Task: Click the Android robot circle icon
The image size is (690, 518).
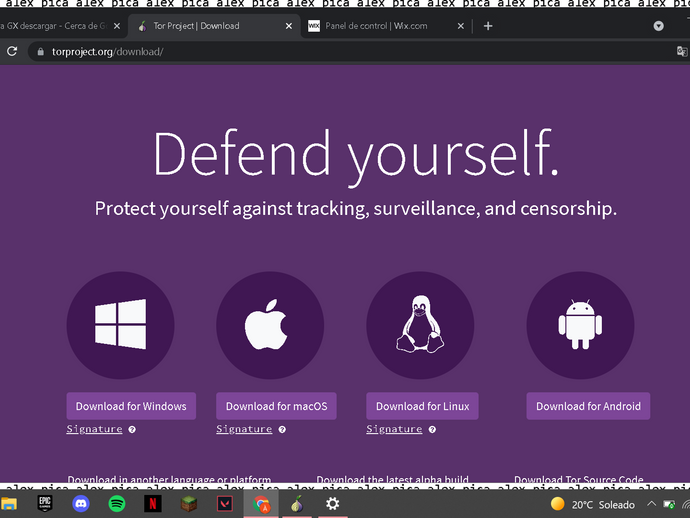Action: (580, 325)
